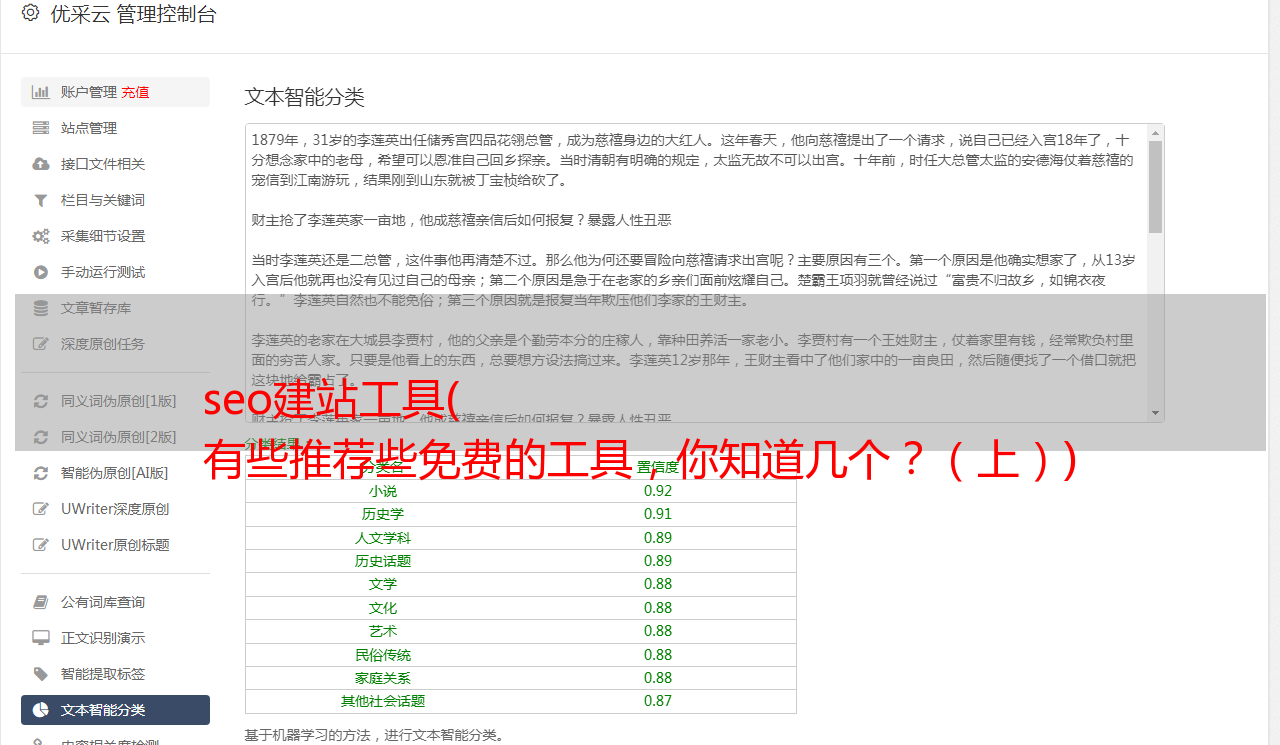Open 深度原创任务 from sidebar
The width and height of the screenshot is (1280, 745).
pos(115,344)
